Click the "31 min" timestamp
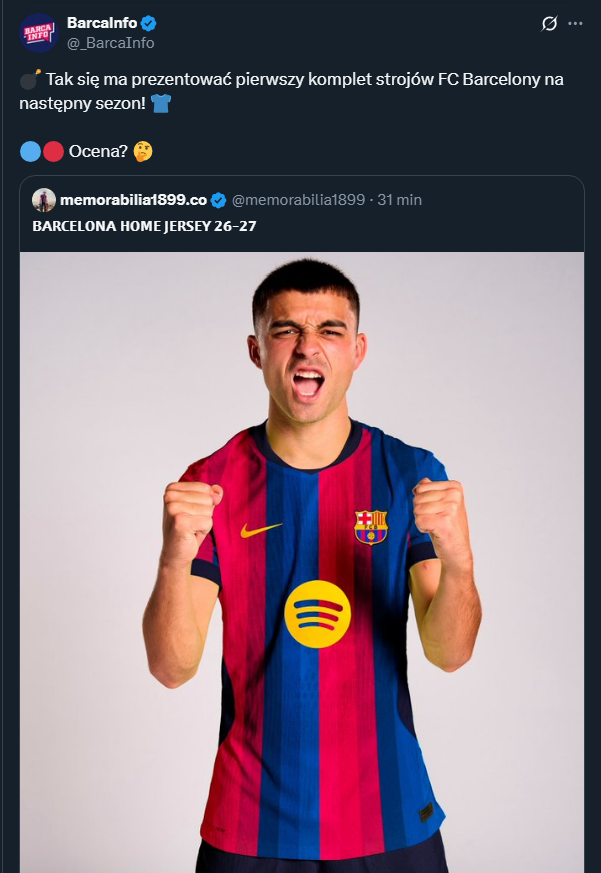 tap(399, 200)
